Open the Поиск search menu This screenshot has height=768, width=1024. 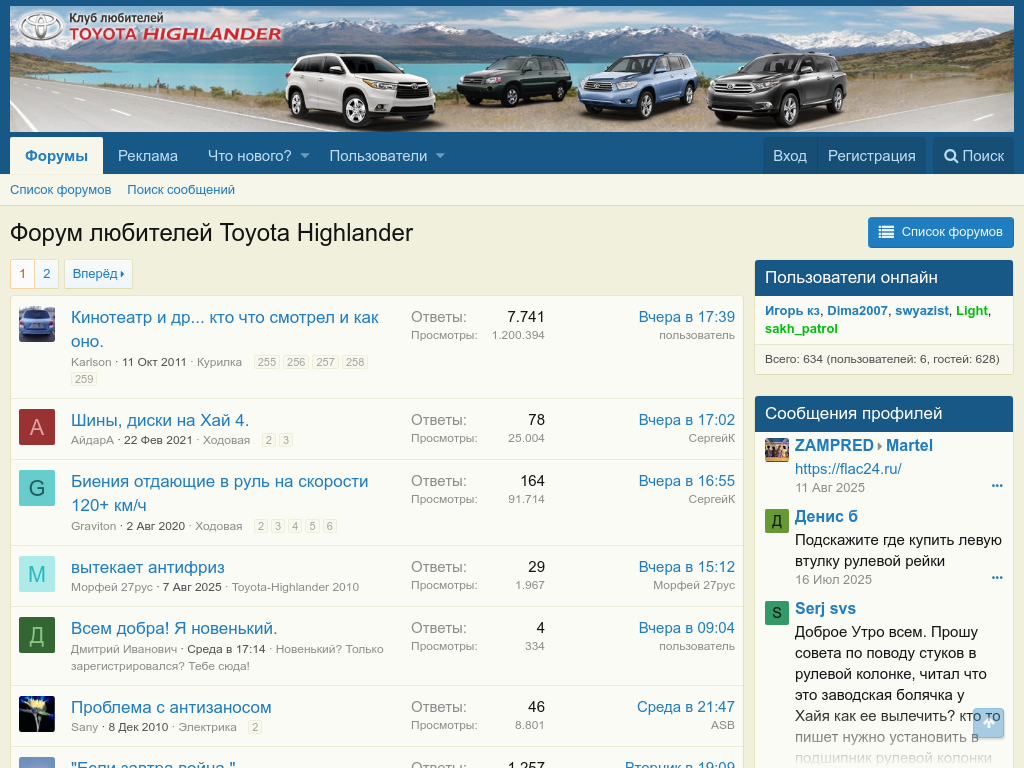[x=974, y=156]
